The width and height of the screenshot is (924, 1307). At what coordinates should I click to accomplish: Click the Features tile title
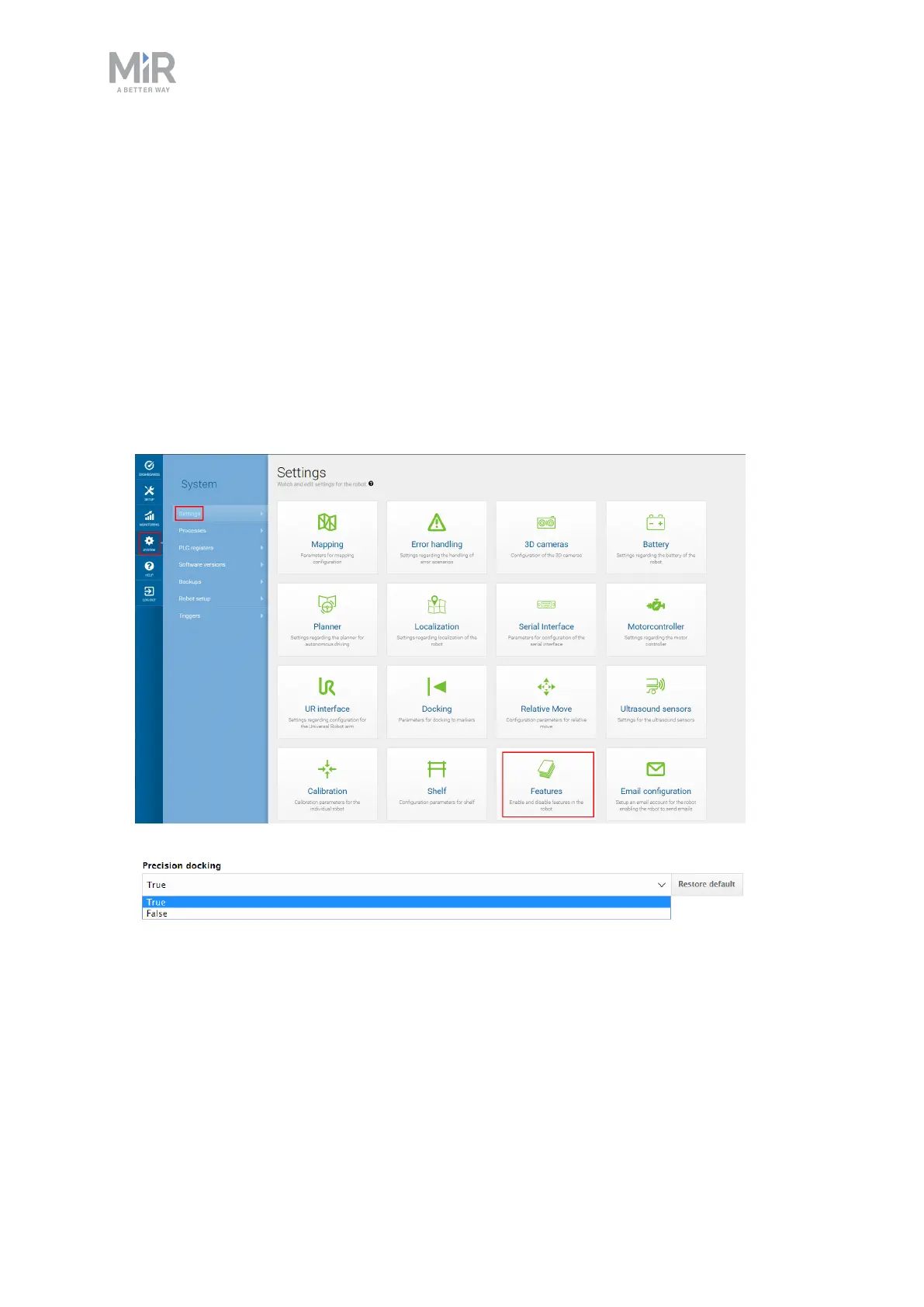coord(546,792)
